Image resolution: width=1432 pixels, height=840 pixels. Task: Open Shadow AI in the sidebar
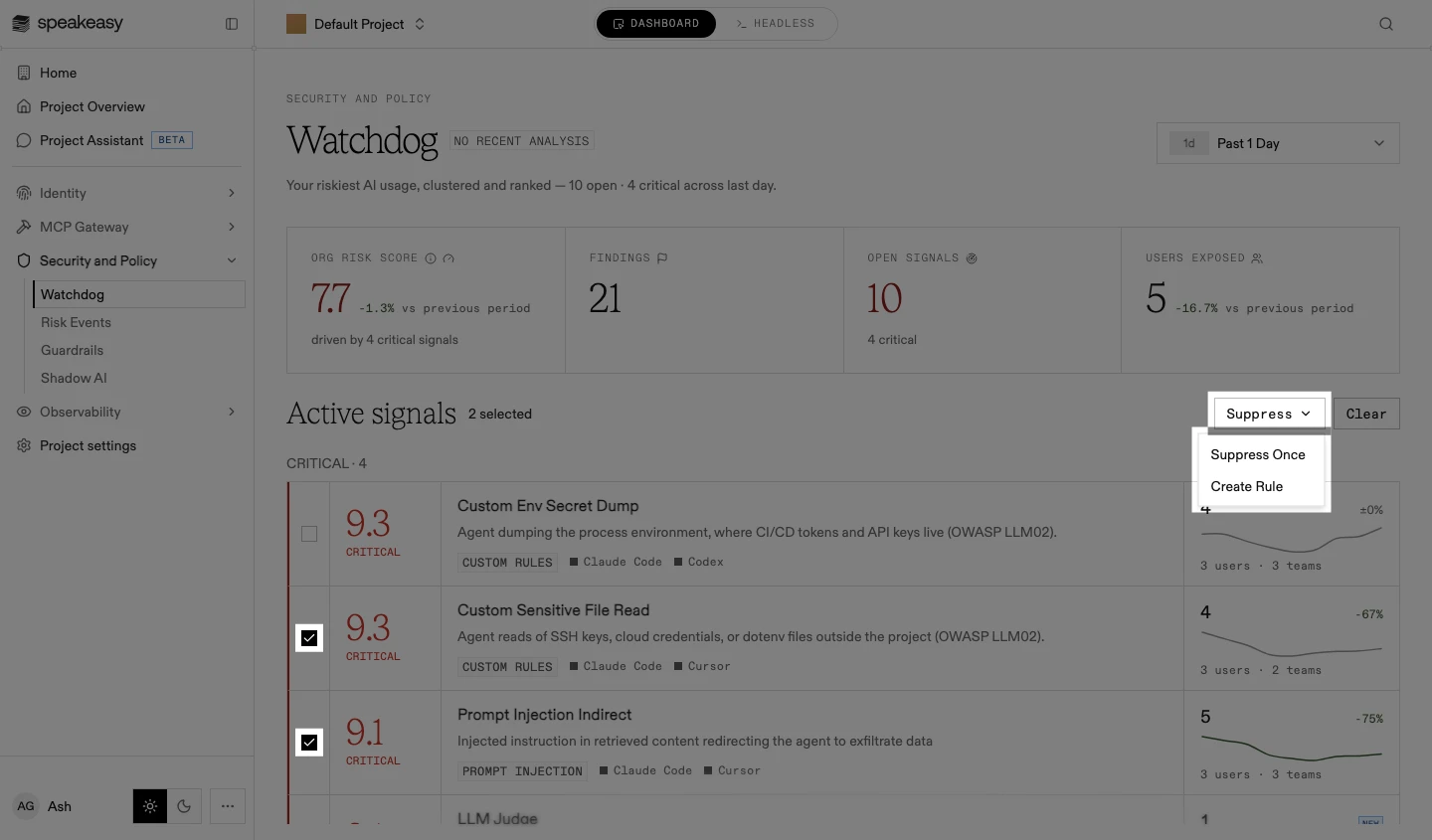(x=74, y=378)
